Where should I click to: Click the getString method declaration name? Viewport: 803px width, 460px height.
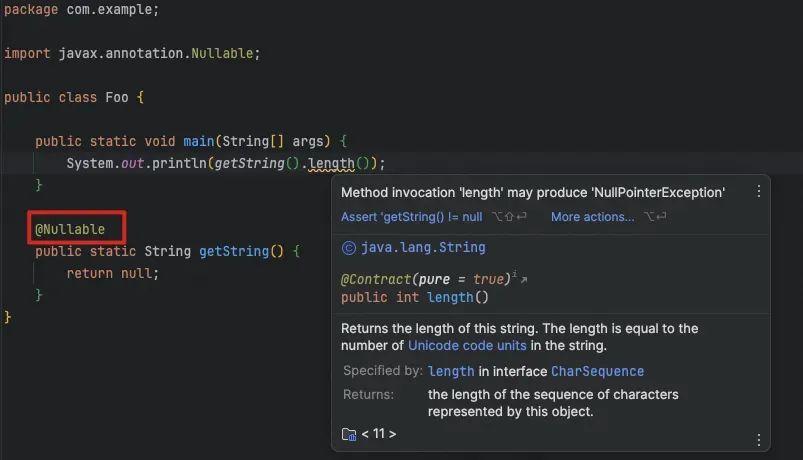pyautogui.click(x=234, y=251)
